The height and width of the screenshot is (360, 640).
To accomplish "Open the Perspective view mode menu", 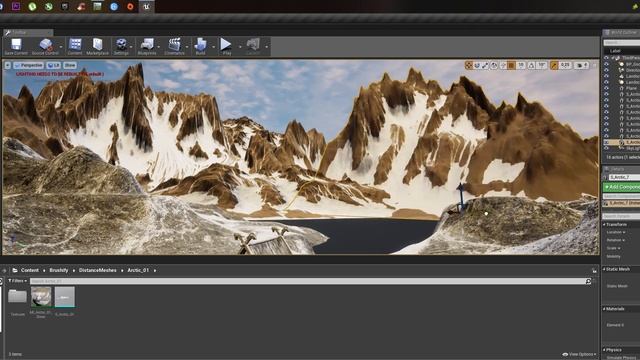I will 29,65.
